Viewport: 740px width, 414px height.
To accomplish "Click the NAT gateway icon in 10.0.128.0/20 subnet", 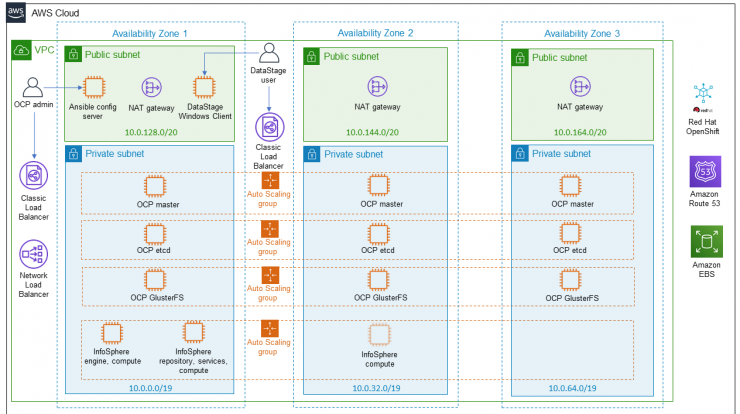I will click(x=151, y=88).
